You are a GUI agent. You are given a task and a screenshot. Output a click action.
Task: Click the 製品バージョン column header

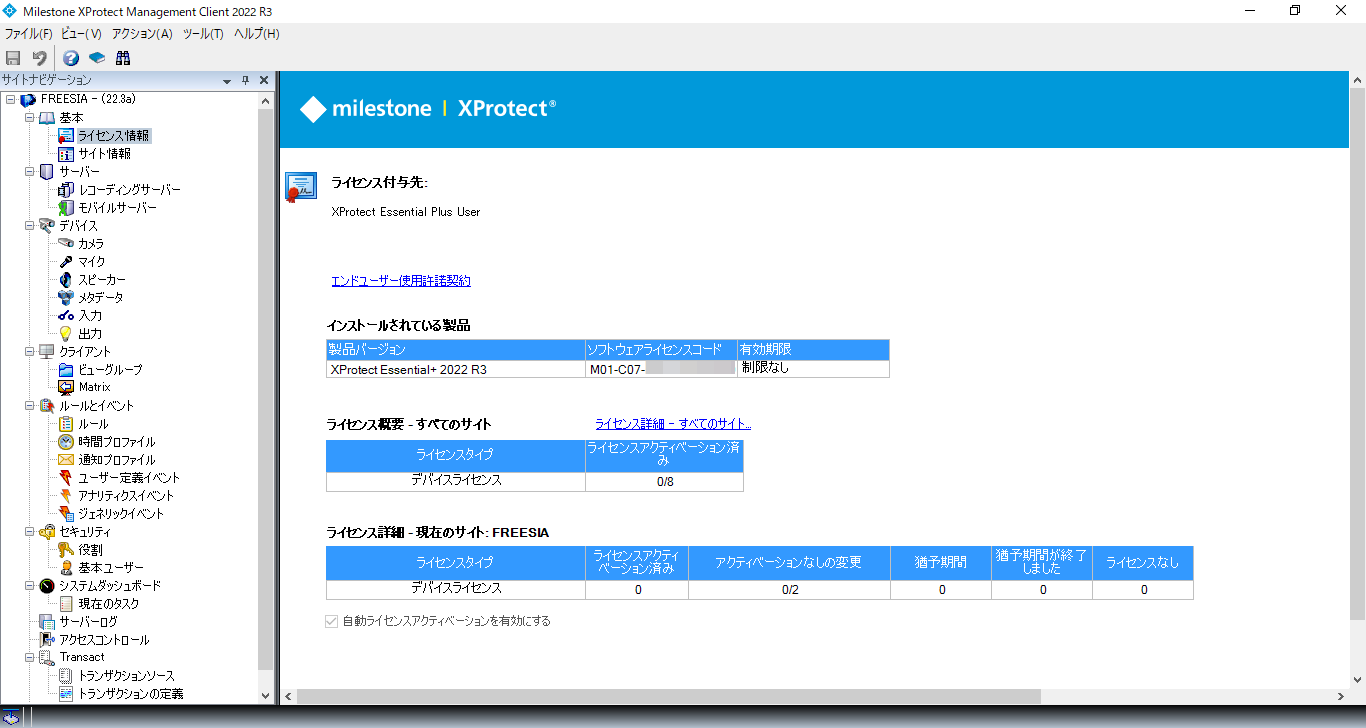[x=456, y=350]
